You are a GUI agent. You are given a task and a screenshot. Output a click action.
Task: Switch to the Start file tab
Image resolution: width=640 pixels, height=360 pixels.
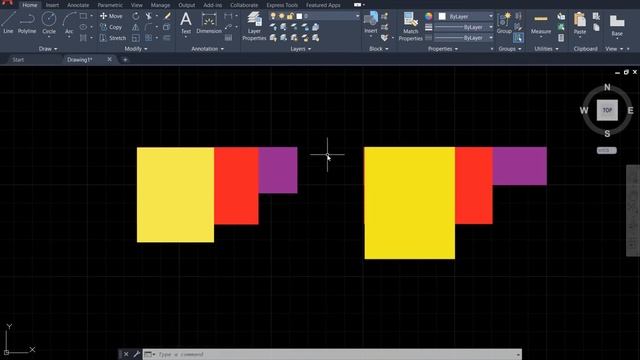[18, 60]
